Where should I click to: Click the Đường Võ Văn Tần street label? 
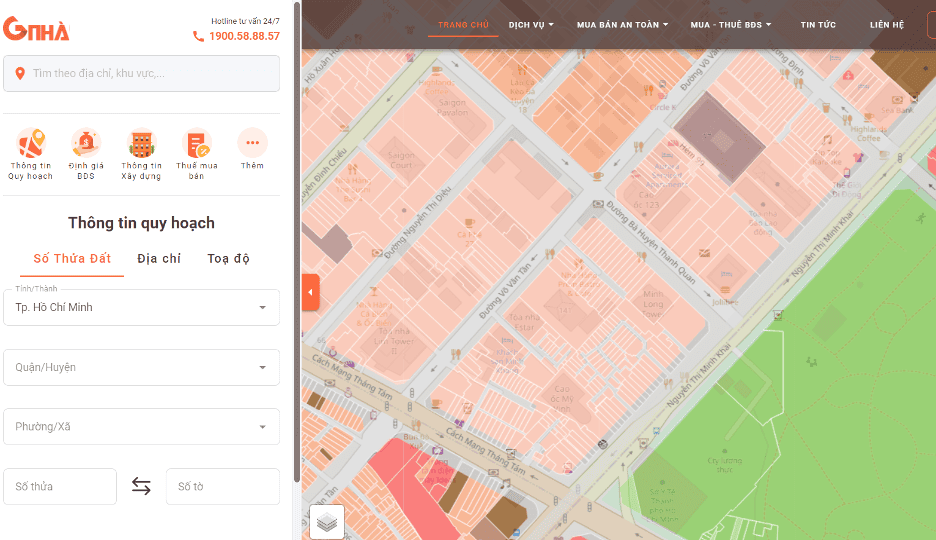click(505, 292)
